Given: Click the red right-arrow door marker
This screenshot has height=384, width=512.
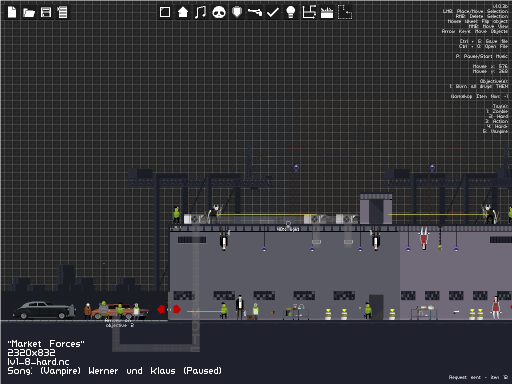Looking at the screenshot, I should [177, 310].
